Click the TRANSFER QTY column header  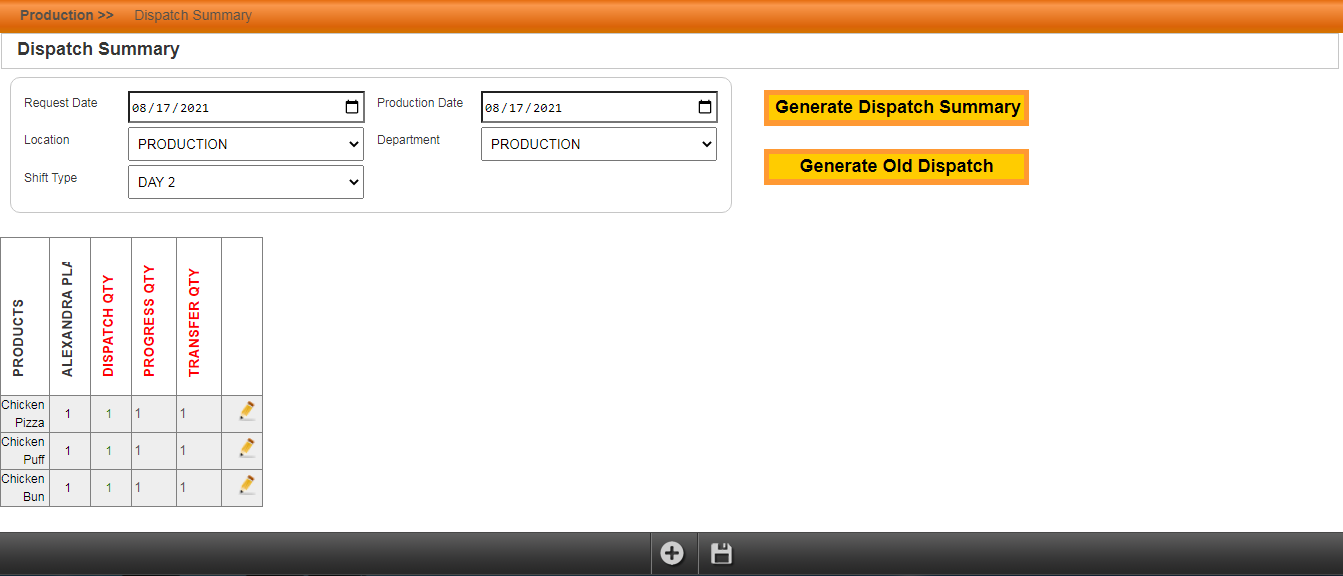pos(195,322)
